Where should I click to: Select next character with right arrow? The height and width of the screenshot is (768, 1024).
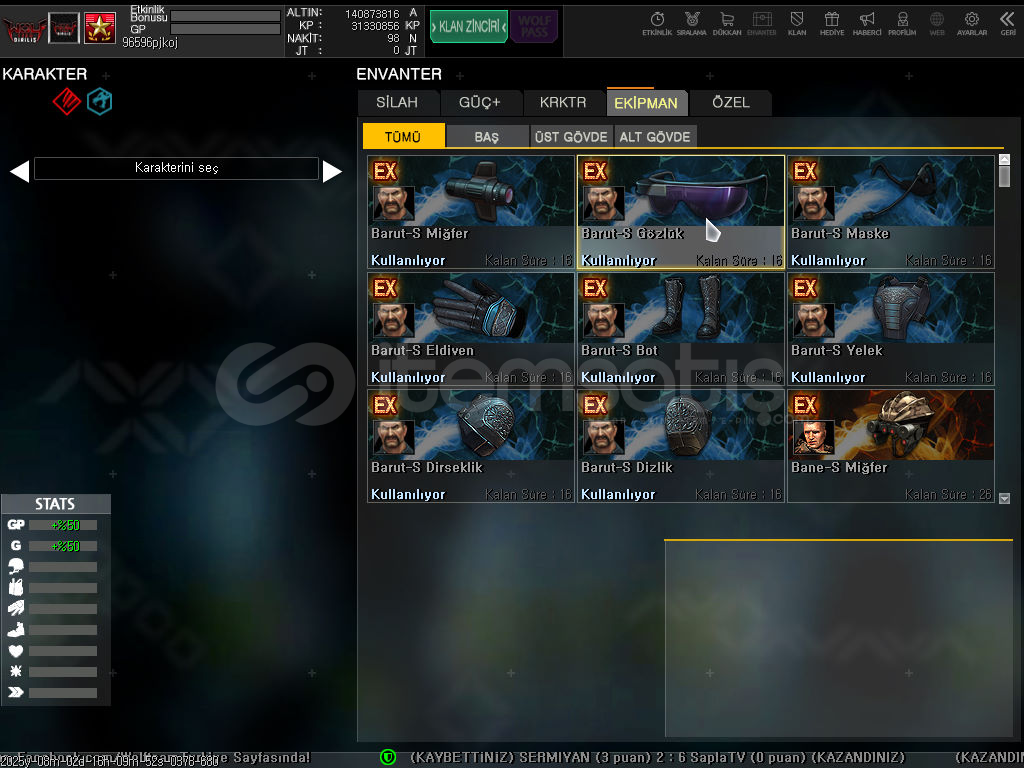tap(332, 171)
